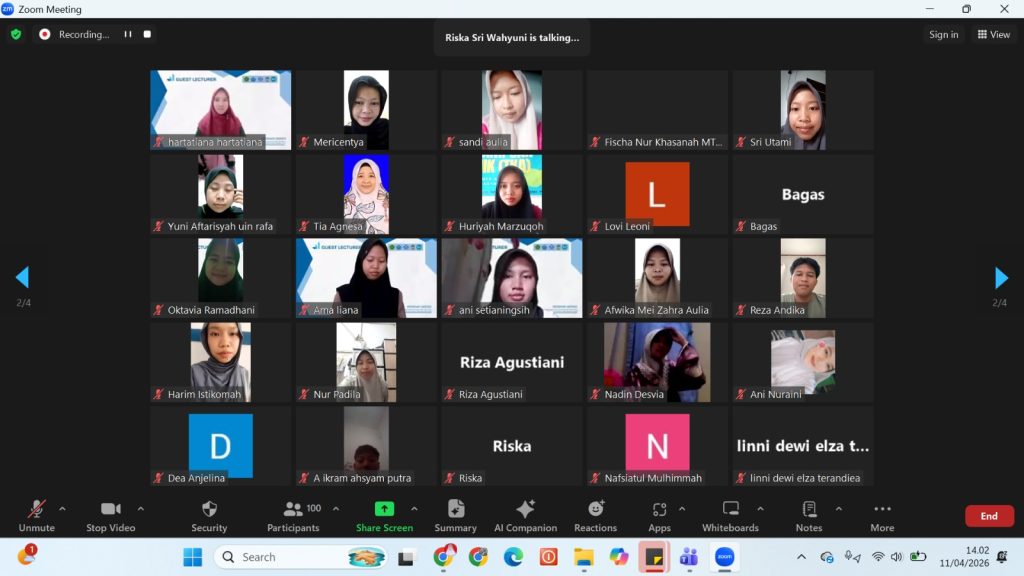Expand the Share Screen options arrow

pos(414,508)
